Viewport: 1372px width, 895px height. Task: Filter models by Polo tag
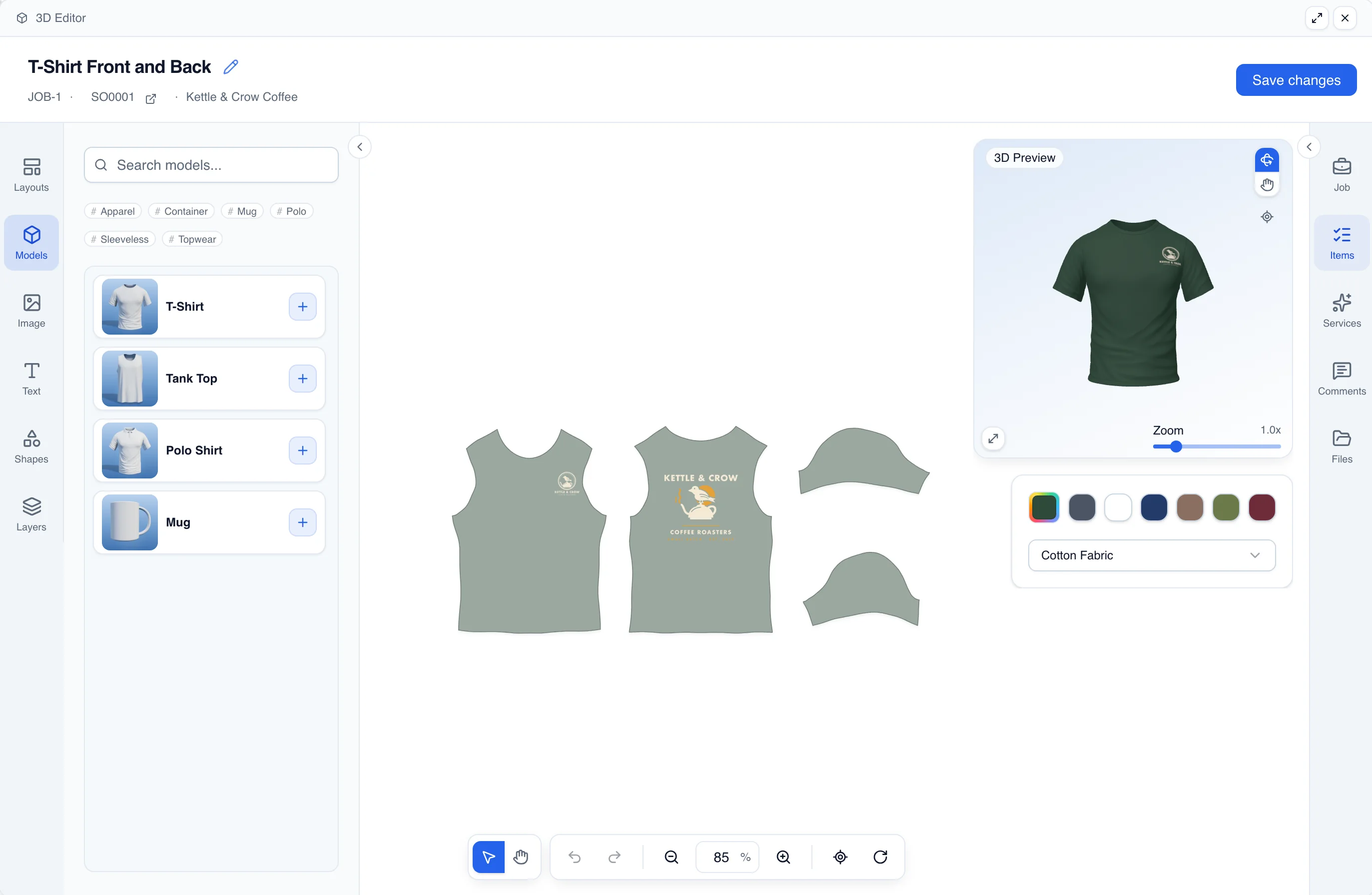point(292,211)
